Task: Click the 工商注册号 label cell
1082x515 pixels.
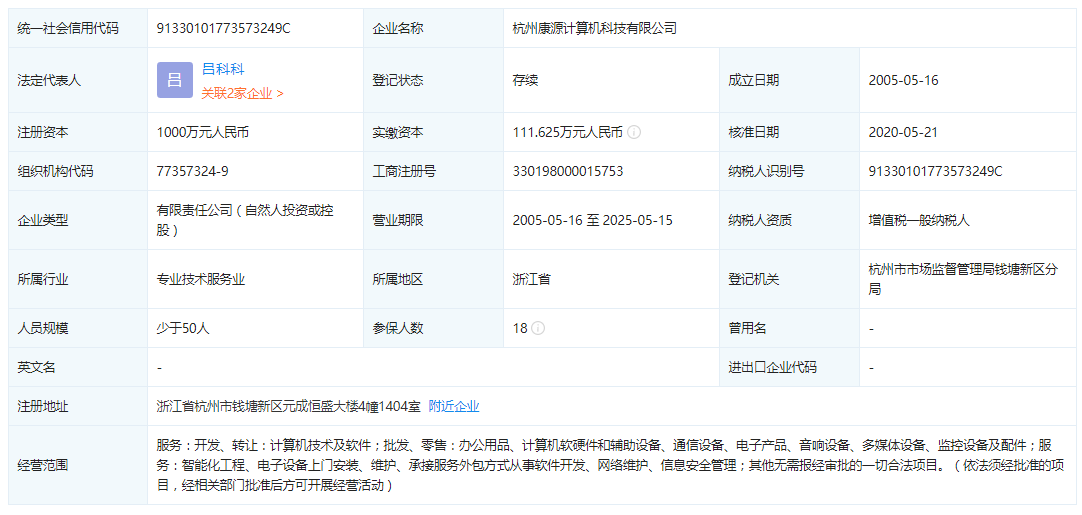Action: coord(433,171)
